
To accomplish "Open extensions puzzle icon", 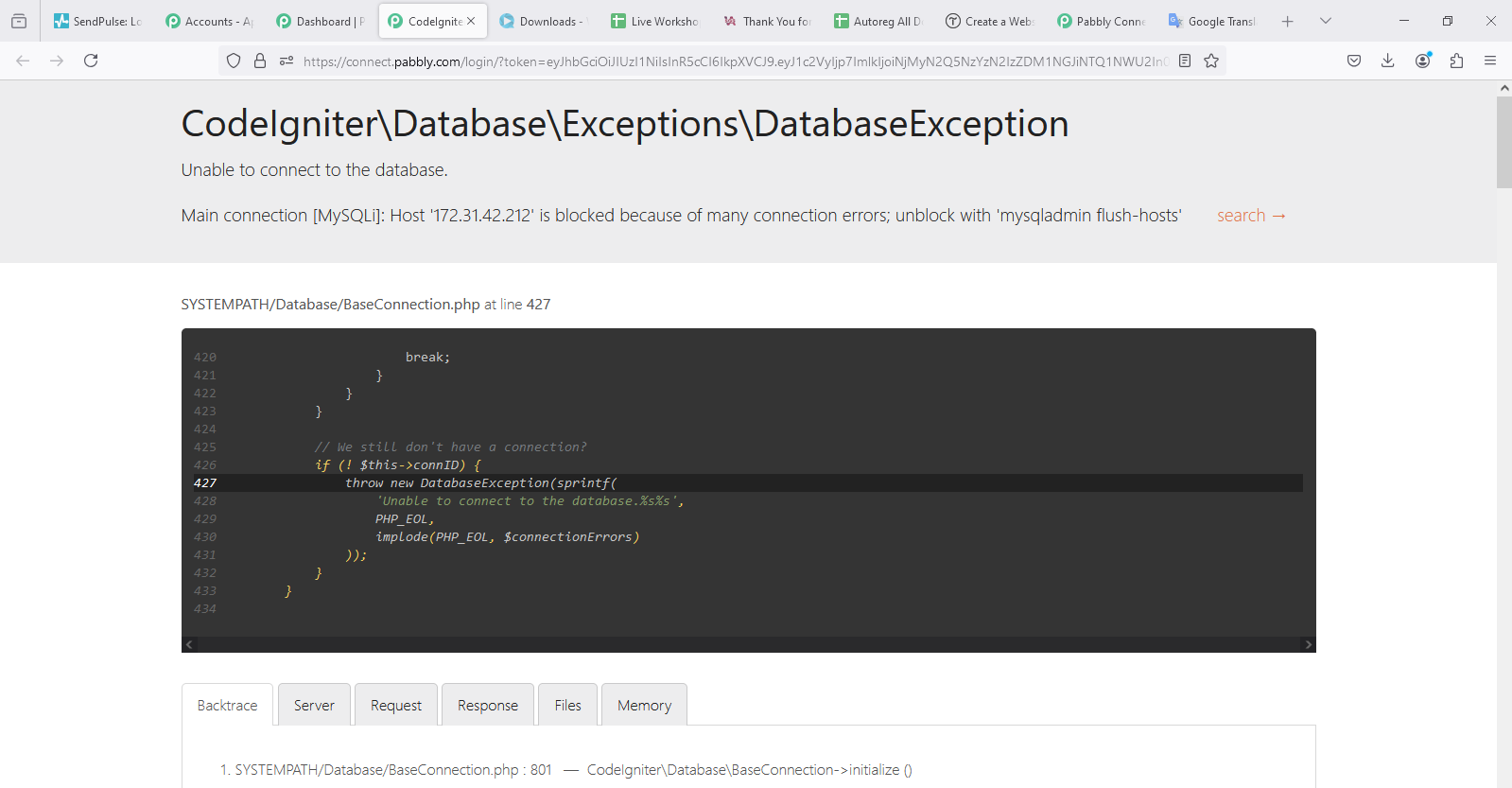I will (1456, 61).
